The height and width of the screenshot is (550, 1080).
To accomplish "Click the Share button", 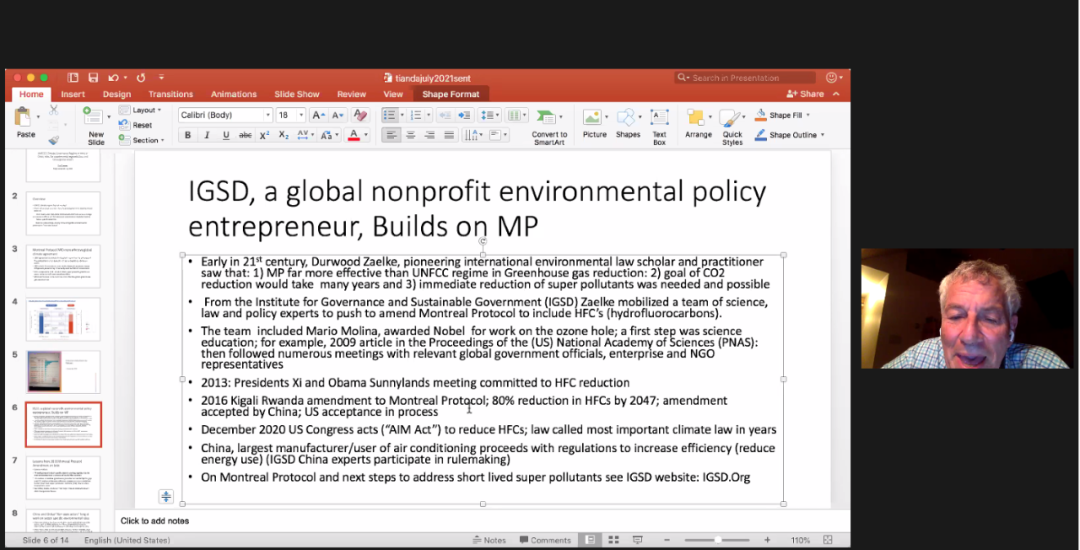I will coord(806,94).
